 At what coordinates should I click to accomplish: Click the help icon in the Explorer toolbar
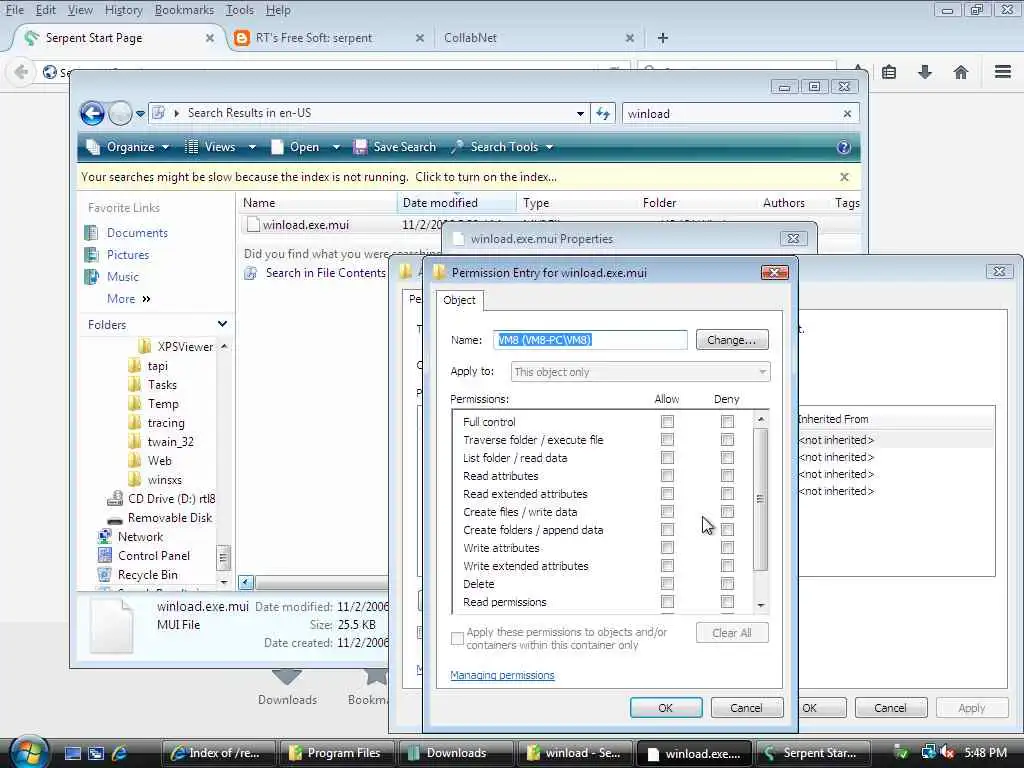point(844,147)
